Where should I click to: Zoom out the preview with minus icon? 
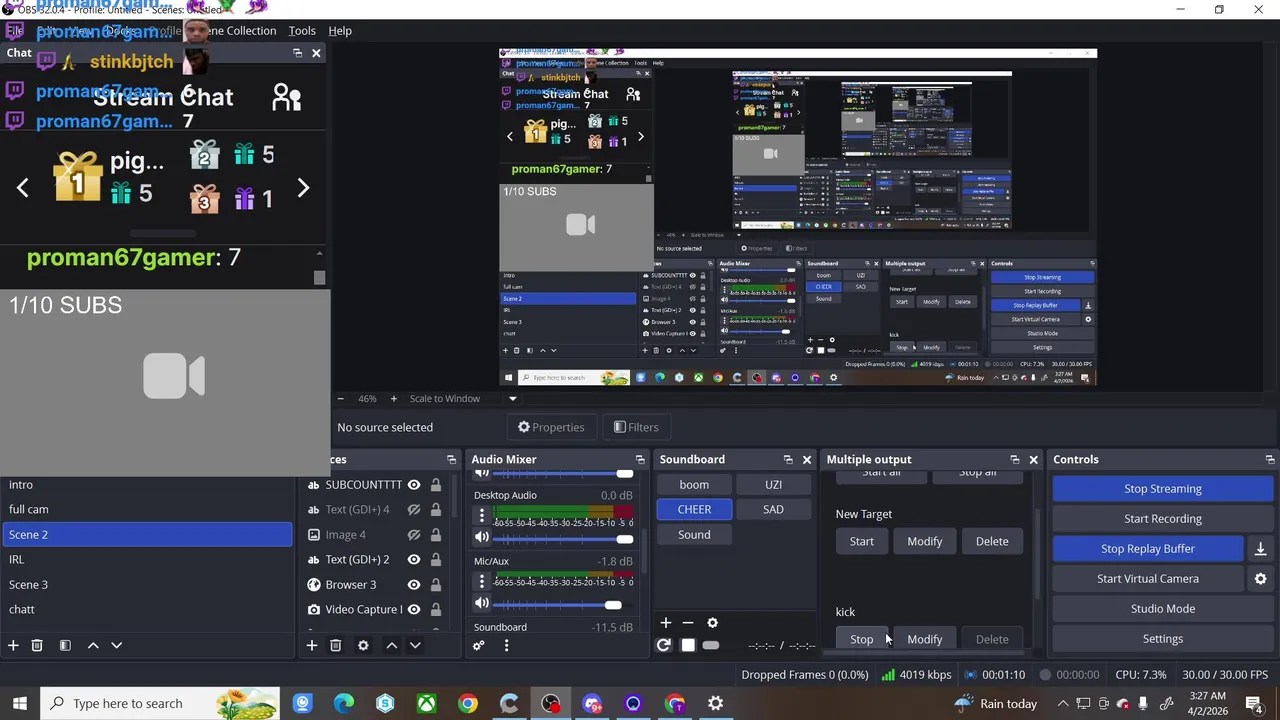[x=340, y=399]
